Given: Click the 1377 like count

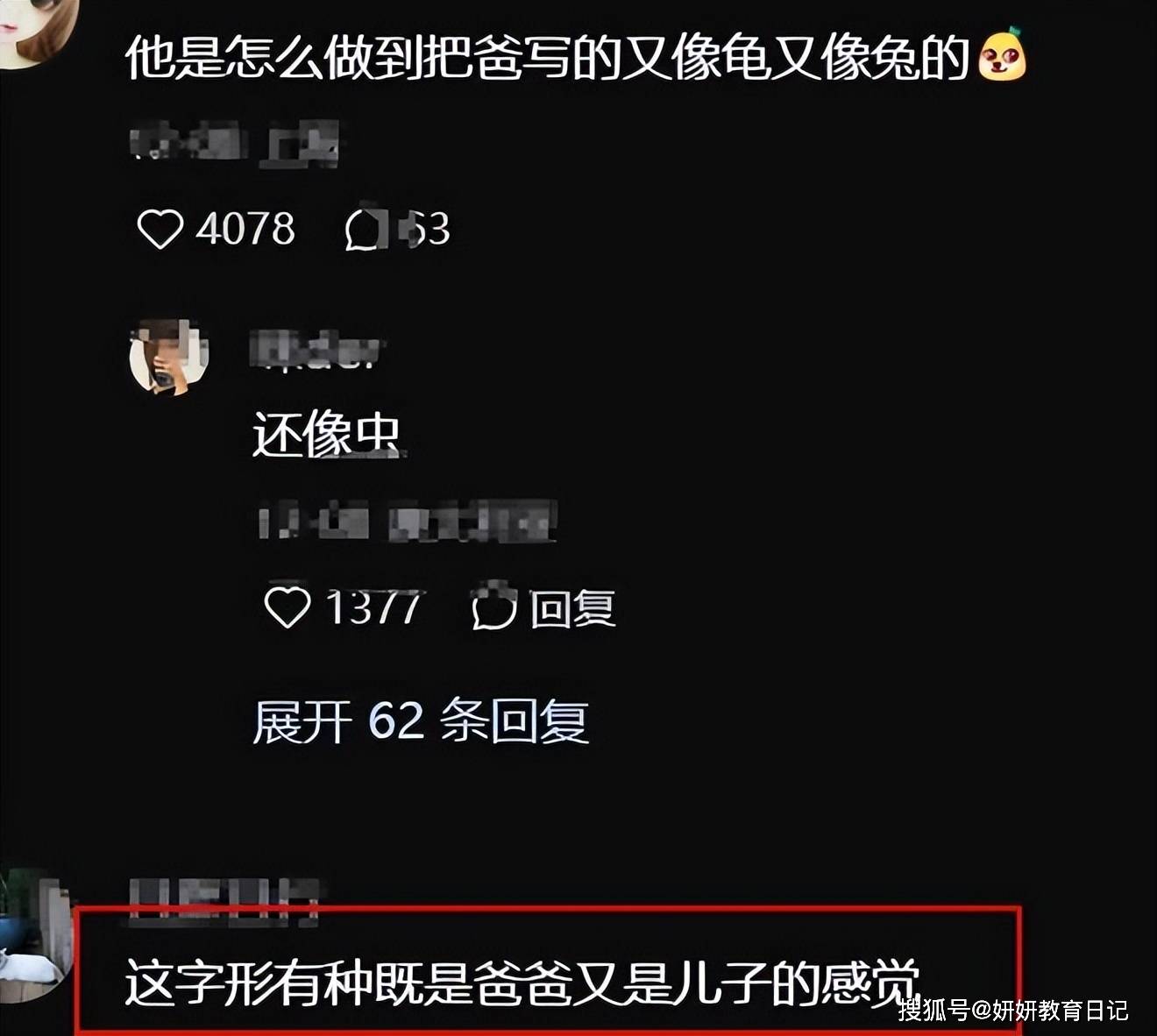Looking at the screenshot, I should 374,607.
